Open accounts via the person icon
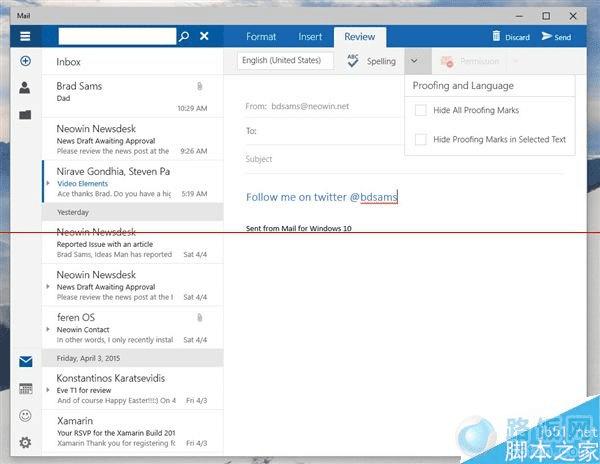 pyautogui.click(x=25, y=88)
